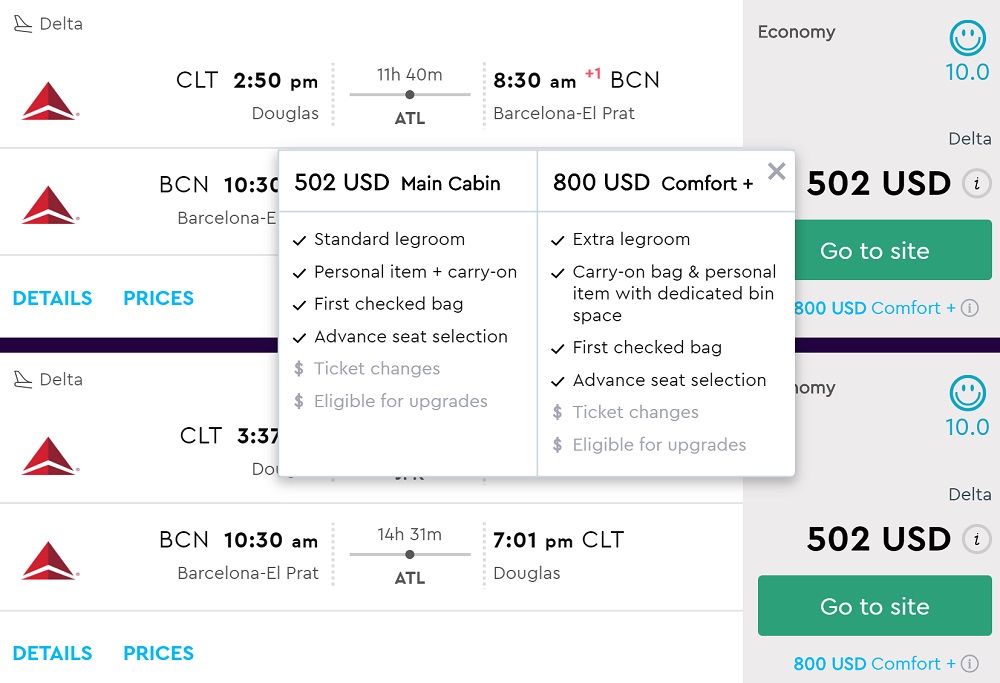Select the 502 USD Main Cabin fare header
This screenshot has height=683, width=1000.
pyautogui.click(x=397, y=183)
